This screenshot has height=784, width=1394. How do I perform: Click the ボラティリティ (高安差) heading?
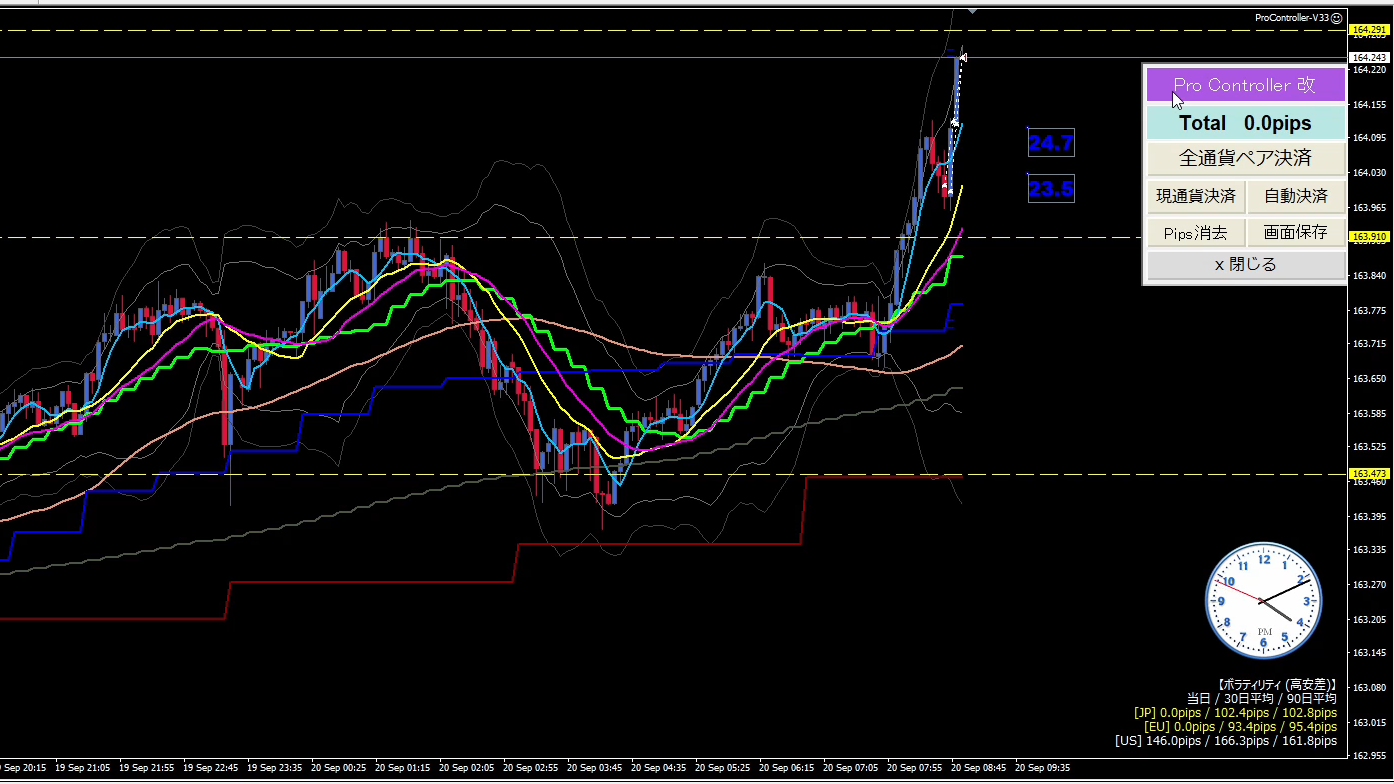[x=1277, y=684]
